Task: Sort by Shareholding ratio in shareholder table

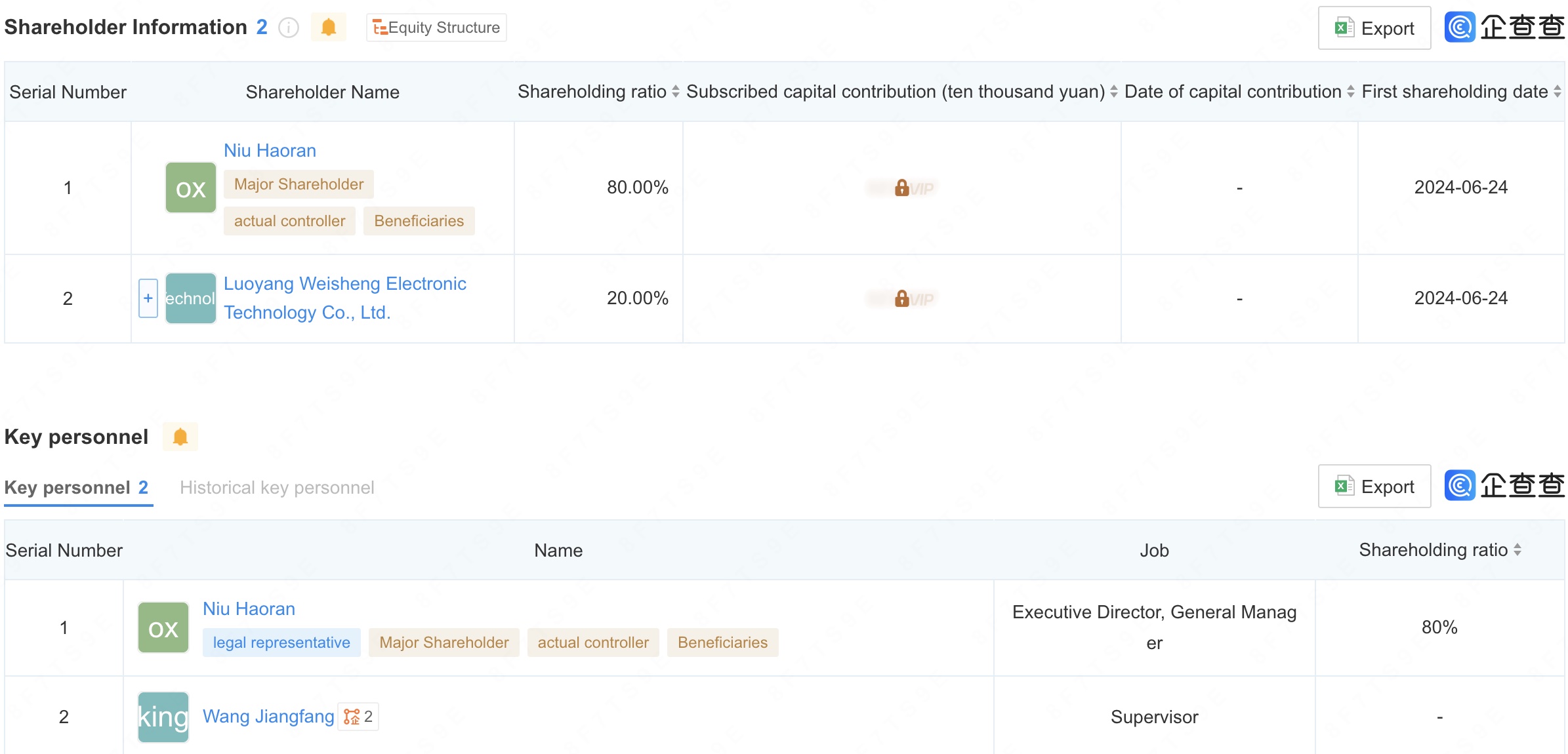Action: click(675, 92)
